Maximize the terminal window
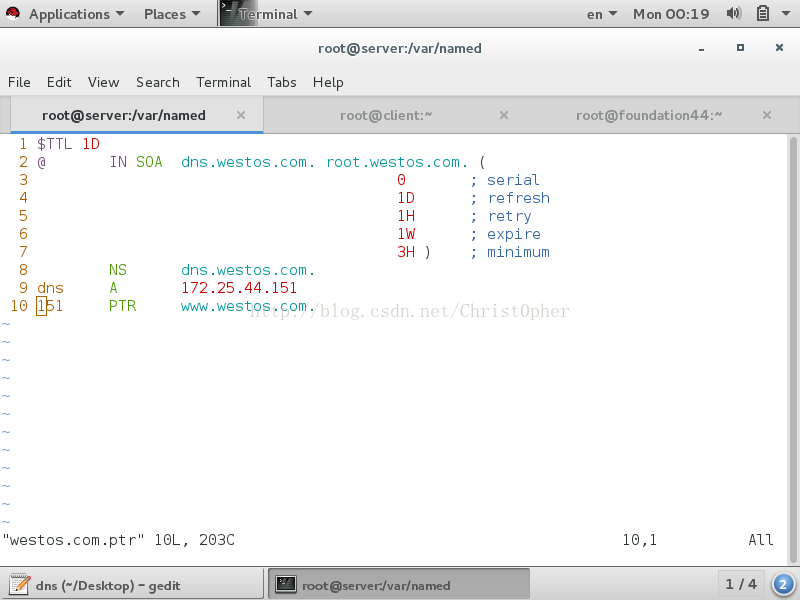This screenshot has height=600, width=800. point(740,47)
